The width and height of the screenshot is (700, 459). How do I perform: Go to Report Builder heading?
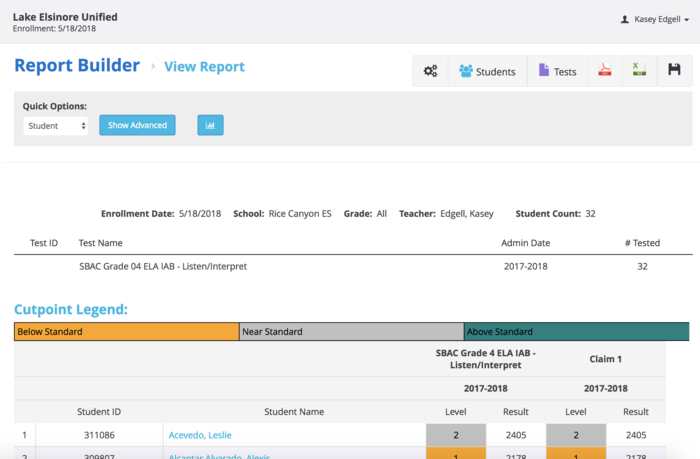point(77,66)
